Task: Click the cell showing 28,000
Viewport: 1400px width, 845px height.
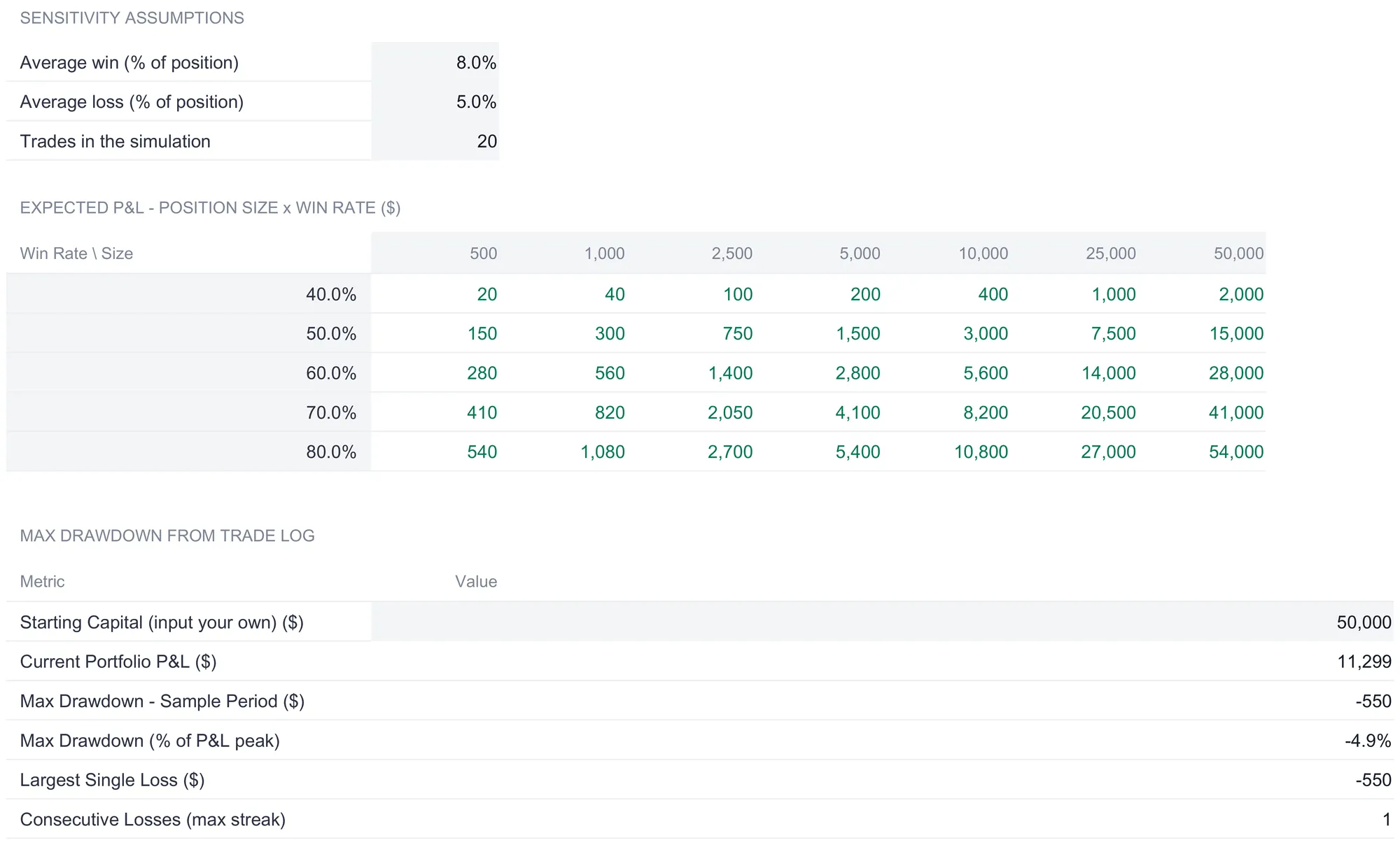Action: 1237,372
